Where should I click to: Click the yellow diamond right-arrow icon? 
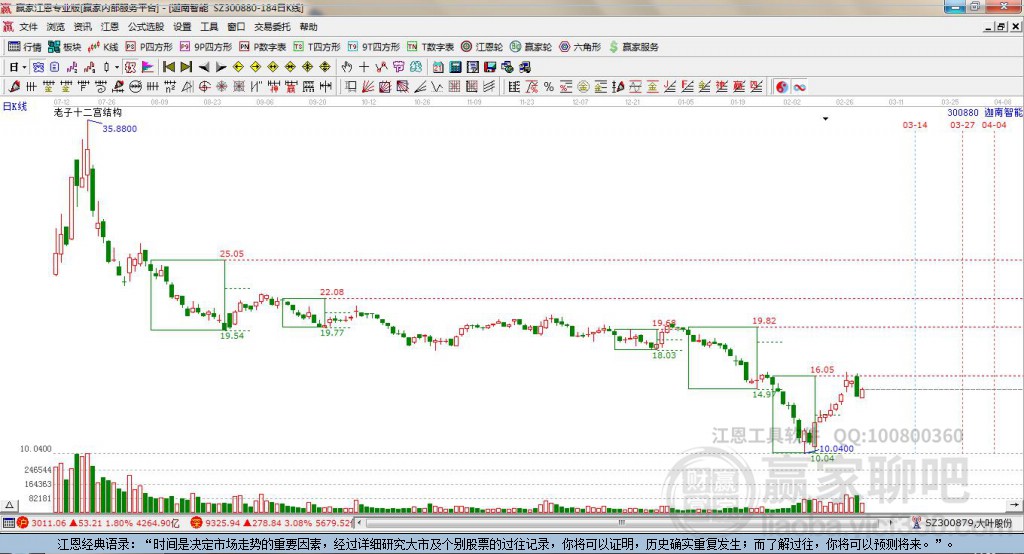[x=255, y=67]
